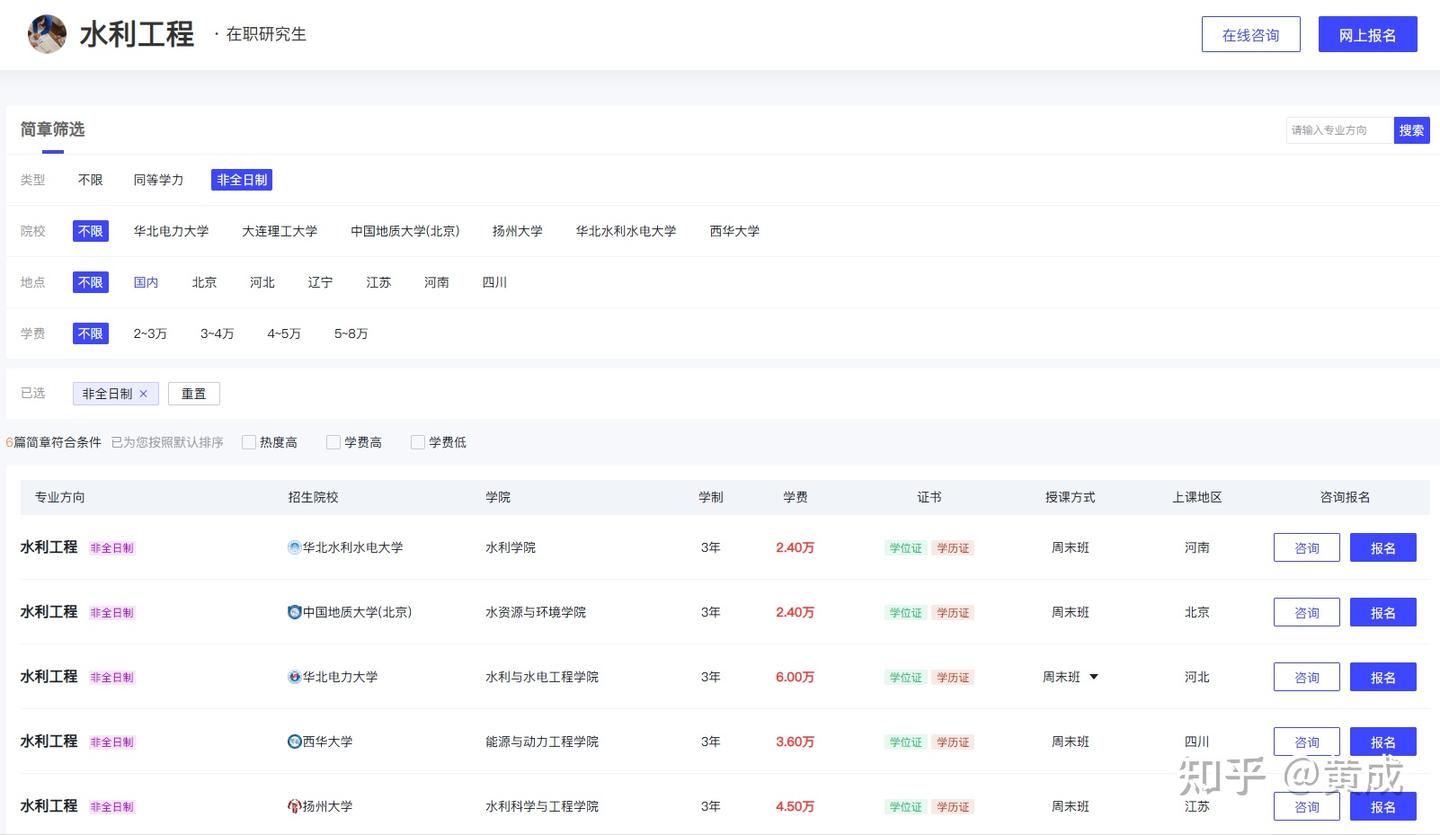Filter by 华北水利水电大学 in the 院校 row
The image size is (1440, 835).
coord(626,231)
